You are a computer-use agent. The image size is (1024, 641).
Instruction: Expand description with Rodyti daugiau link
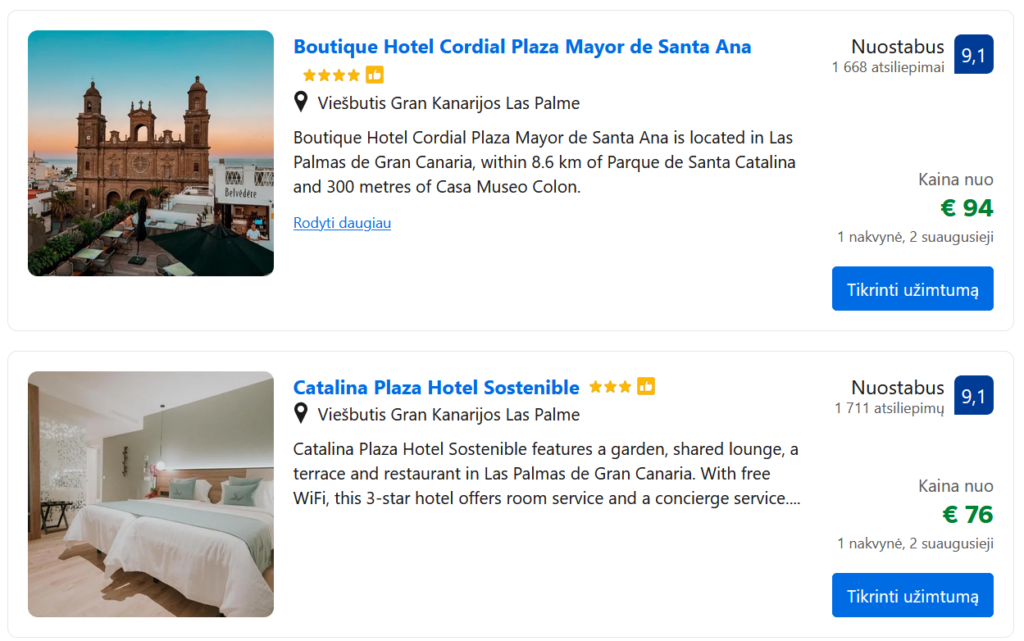click(x=342, y=223)
